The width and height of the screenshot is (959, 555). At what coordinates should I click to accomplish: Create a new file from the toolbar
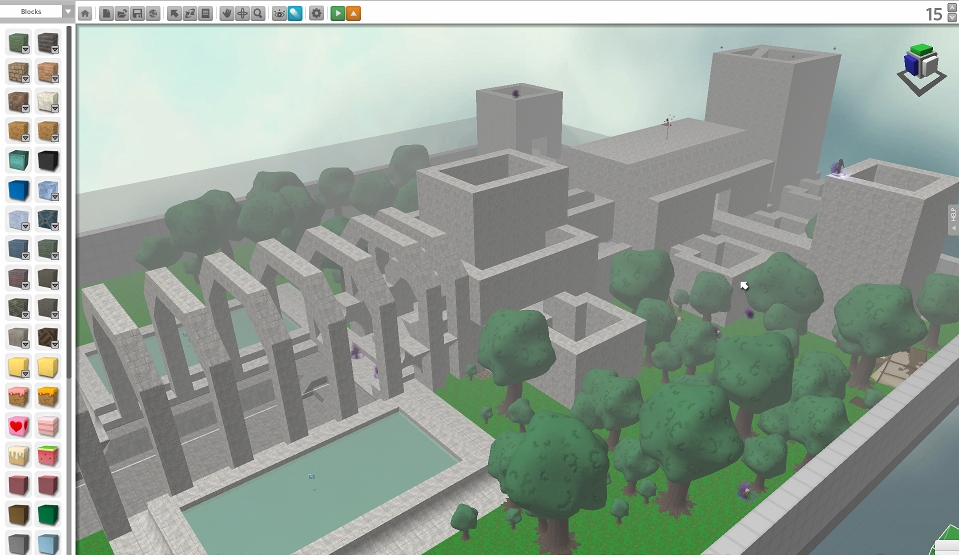click(106, 14)
